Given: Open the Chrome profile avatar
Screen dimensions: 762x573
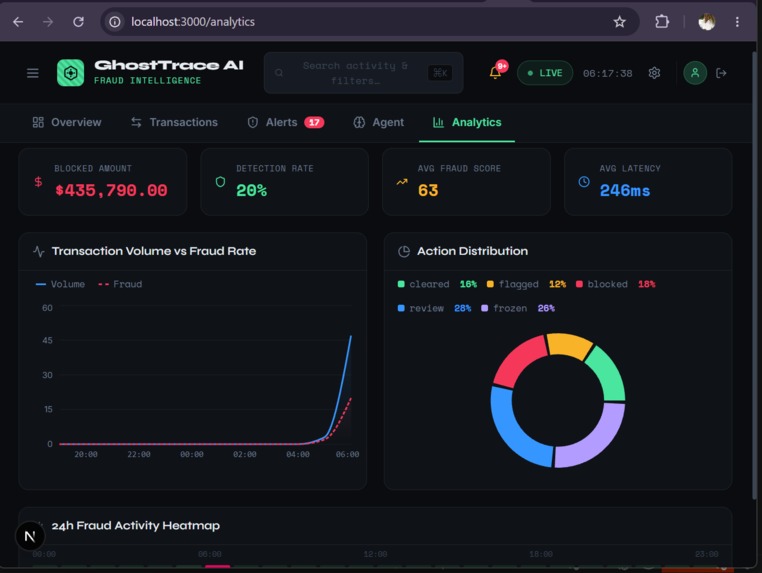Looking at the screenshot, I should coord(707,22).
